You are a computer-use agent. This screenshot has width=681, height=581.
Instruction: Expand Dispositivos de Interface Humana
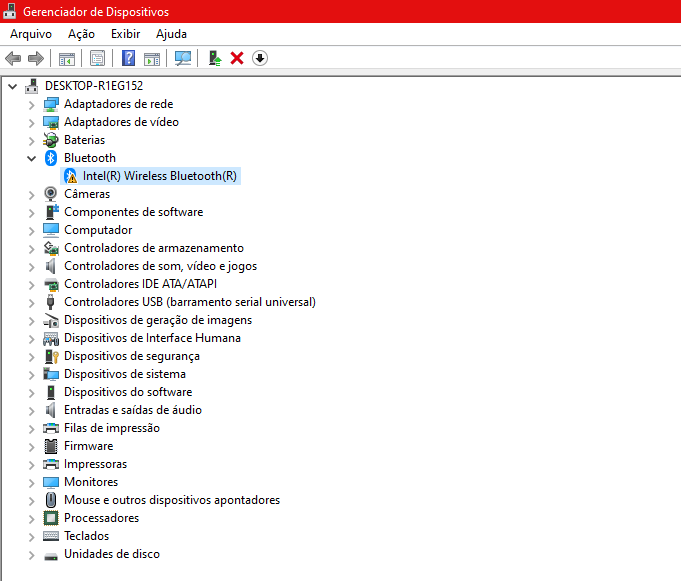[x=31, y=339]
